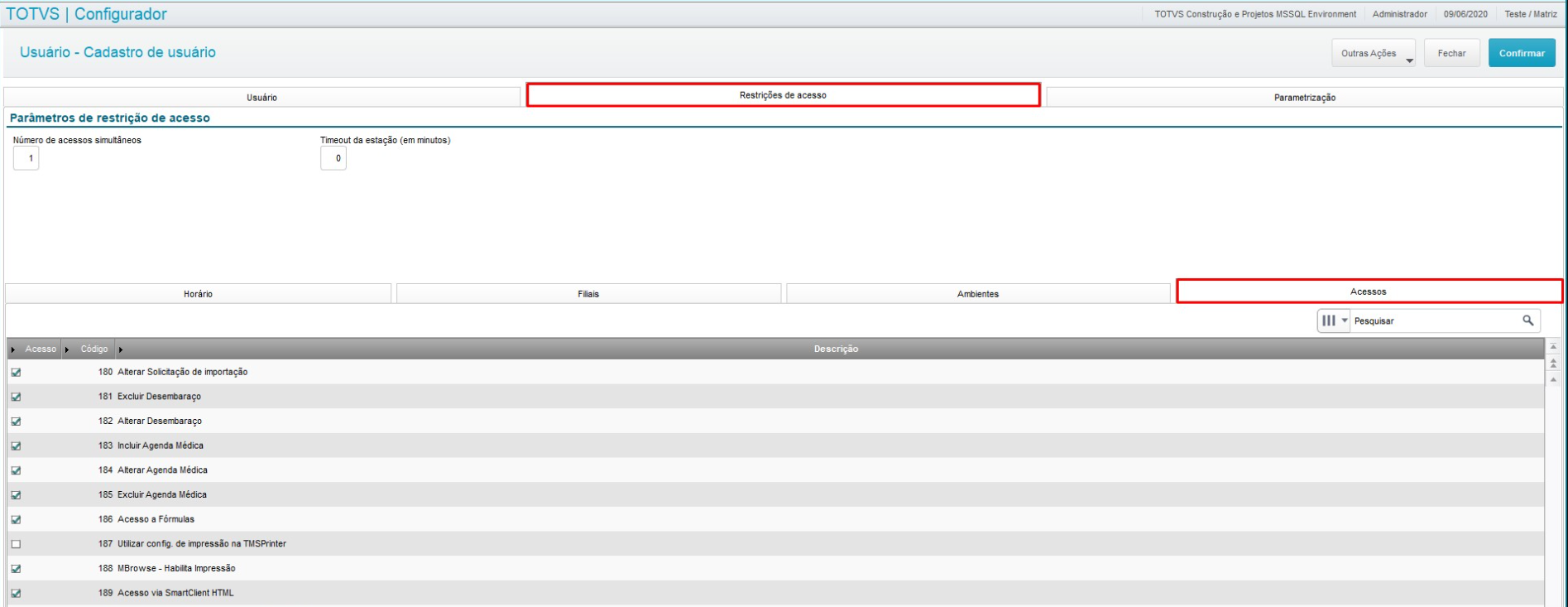Click the magnifier search icon
Image resolution: width=1568 pixels, height=607 pixels.
click(x=1527, y=320)
